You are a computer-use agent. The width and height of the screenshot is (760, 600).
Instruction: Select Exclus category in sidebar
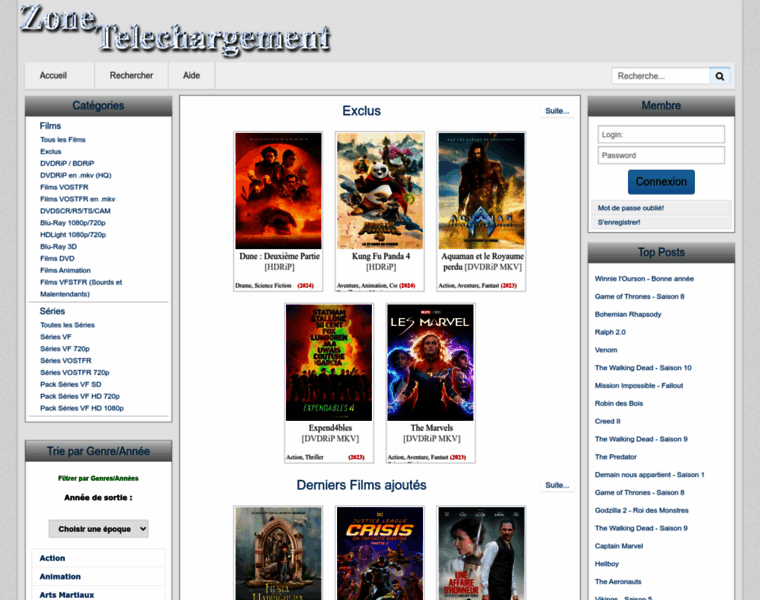pos(51,152)
